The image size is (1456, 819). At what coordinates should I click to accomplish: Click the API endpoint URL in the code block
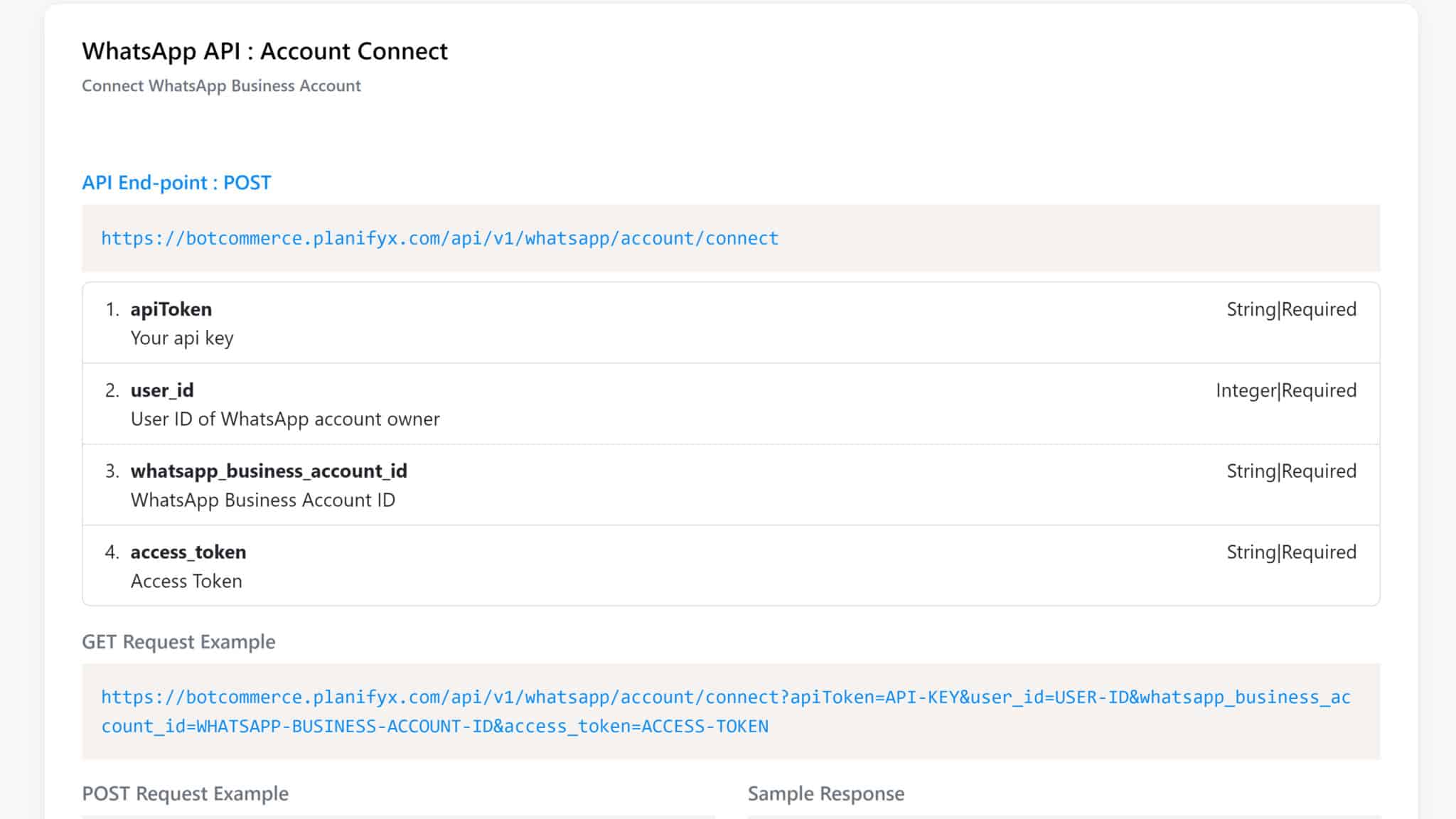pyautogui.click(x=439, y=238)
